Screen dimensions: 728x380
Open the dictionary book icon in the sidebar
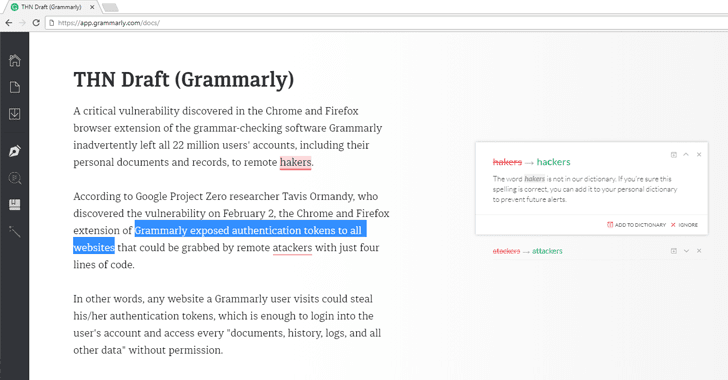click(x=15, y=204)
